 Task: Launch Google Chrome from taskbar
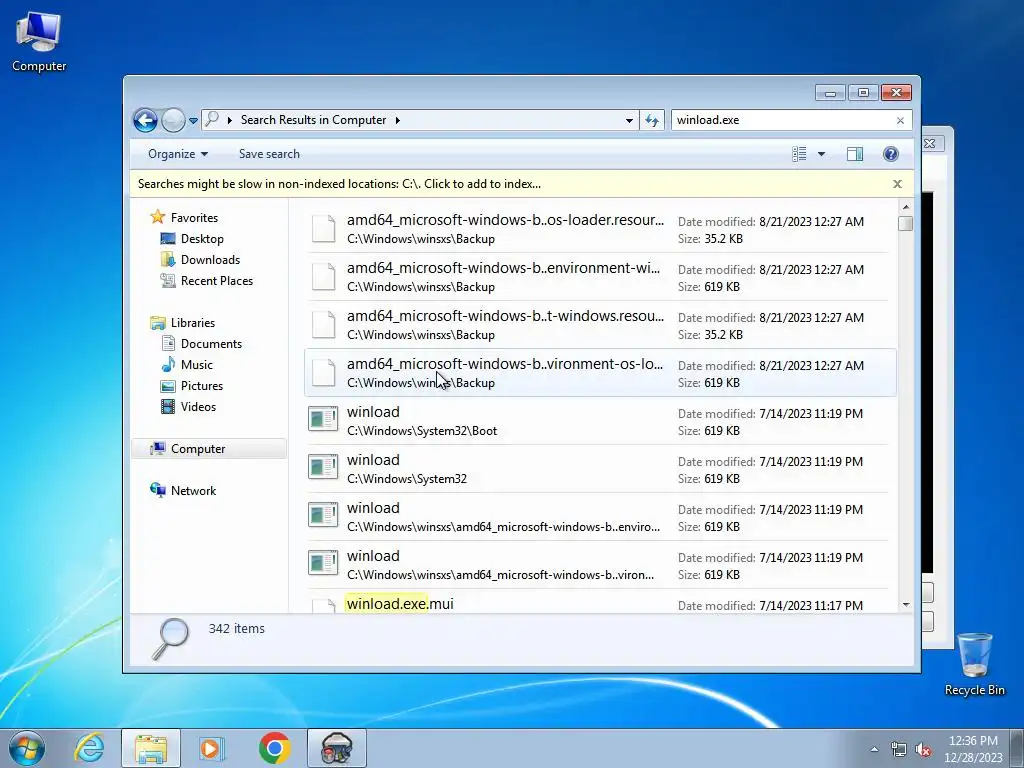(274, 748)
